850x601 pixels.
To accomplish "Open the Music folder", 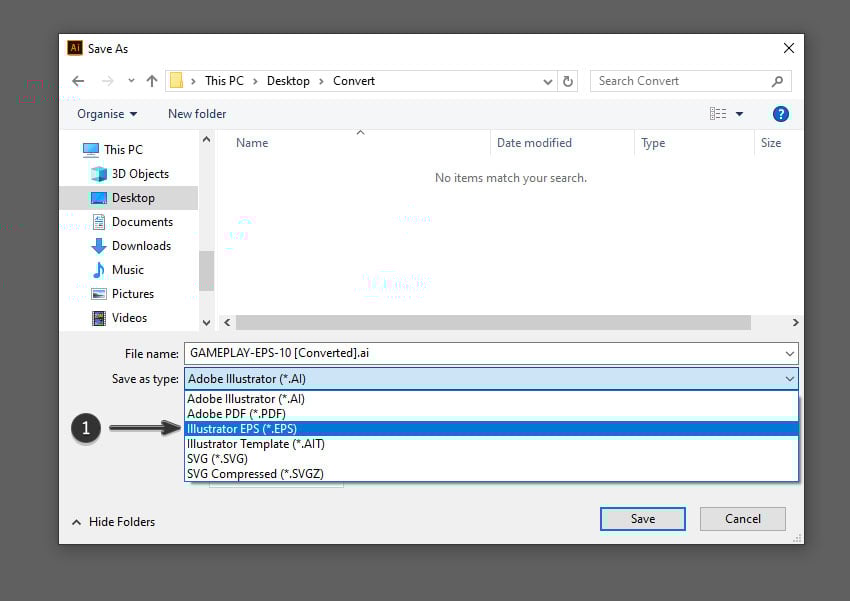I will click(127, 270).
